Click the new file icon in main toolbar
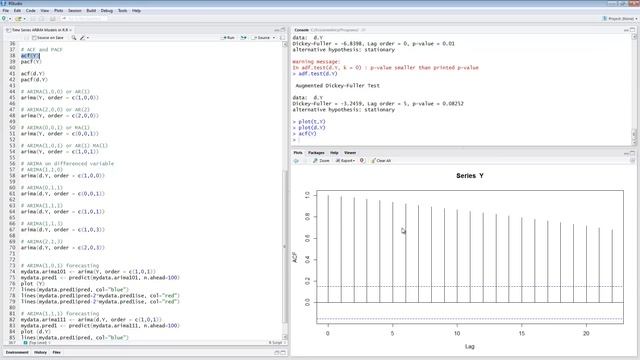The width and height of the screenshot is (640, 360). point(4,19)
